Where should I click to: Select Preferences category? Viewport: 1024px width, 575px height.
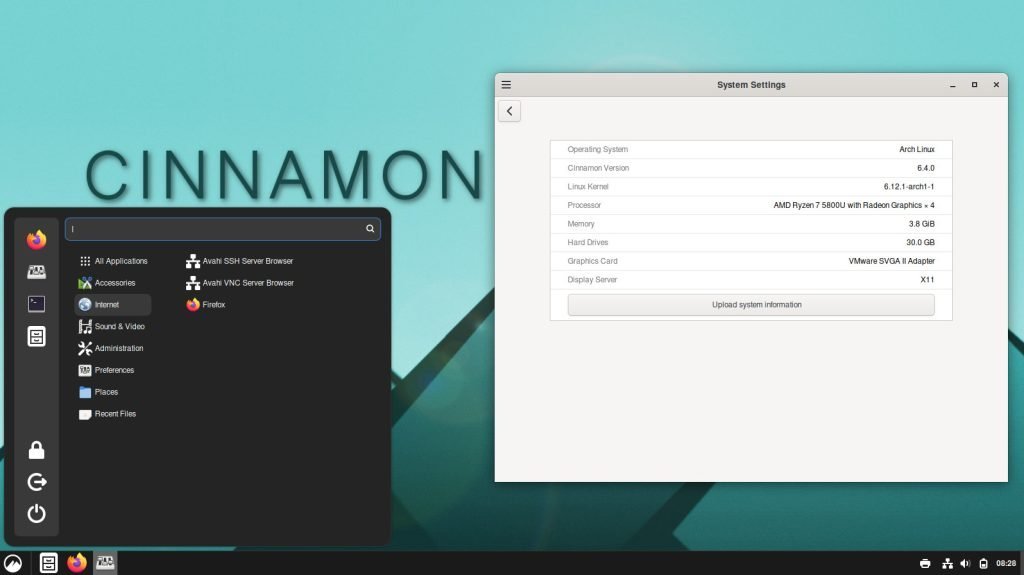point(113,370)
